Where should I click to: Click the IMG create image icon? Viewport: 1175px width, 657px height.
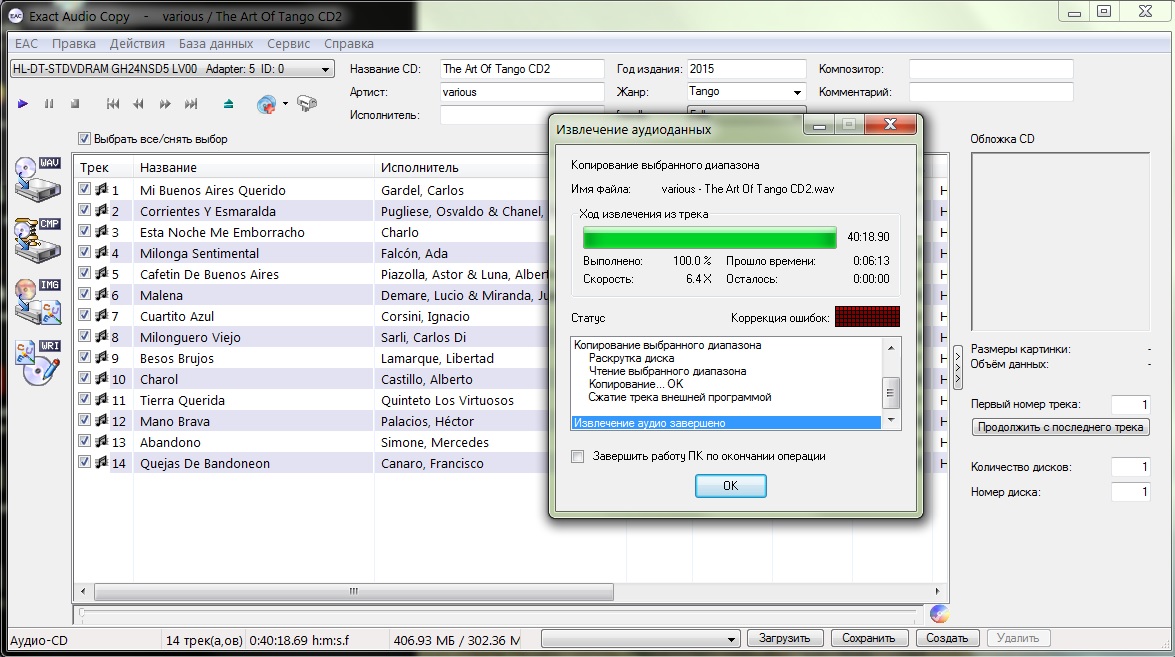pyautogui.click(x=37, y=302)
